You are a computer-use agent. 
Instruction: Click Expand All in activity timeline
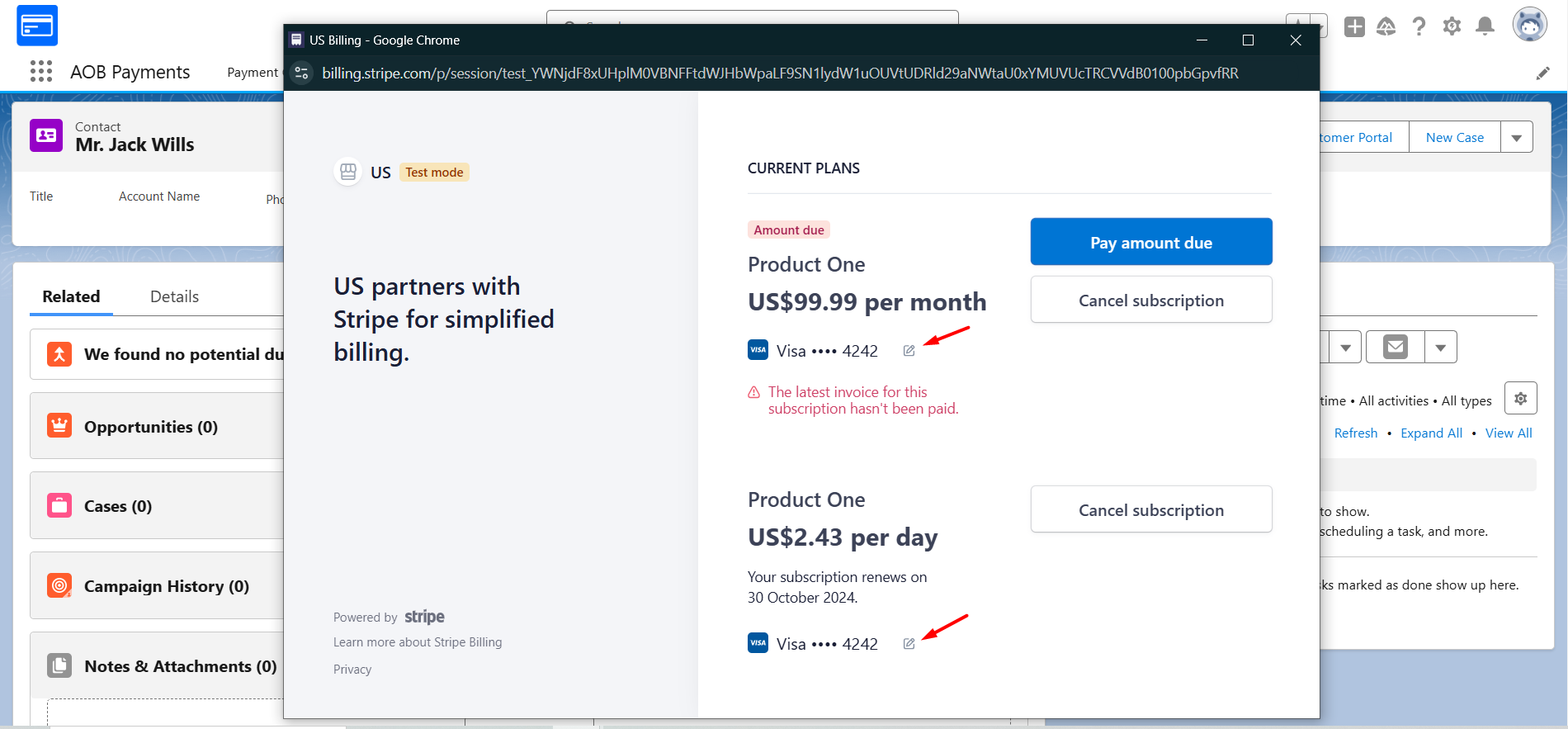1431,433
